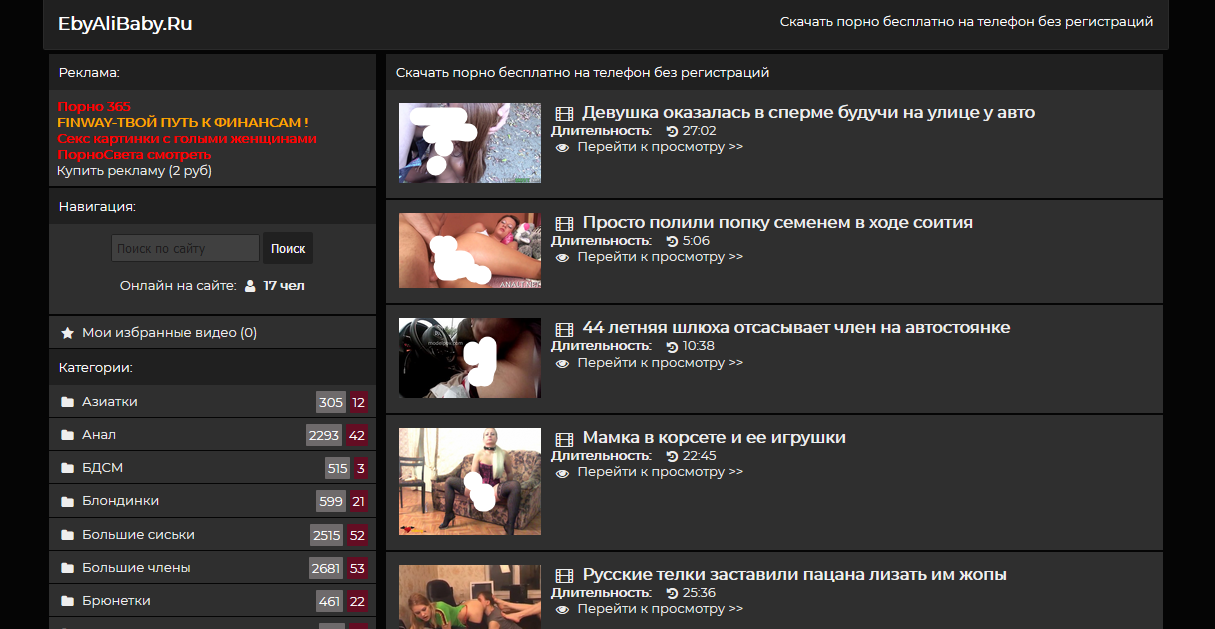Open Мои избранные видео favorites link
The width and height of the screenshot is (1215, 629).
tap(168, 333)
